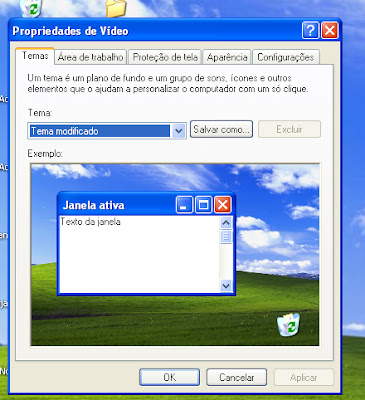Click the desktop Recycle Bin icon behind dialog
The image size is (365, 400).
31,8
